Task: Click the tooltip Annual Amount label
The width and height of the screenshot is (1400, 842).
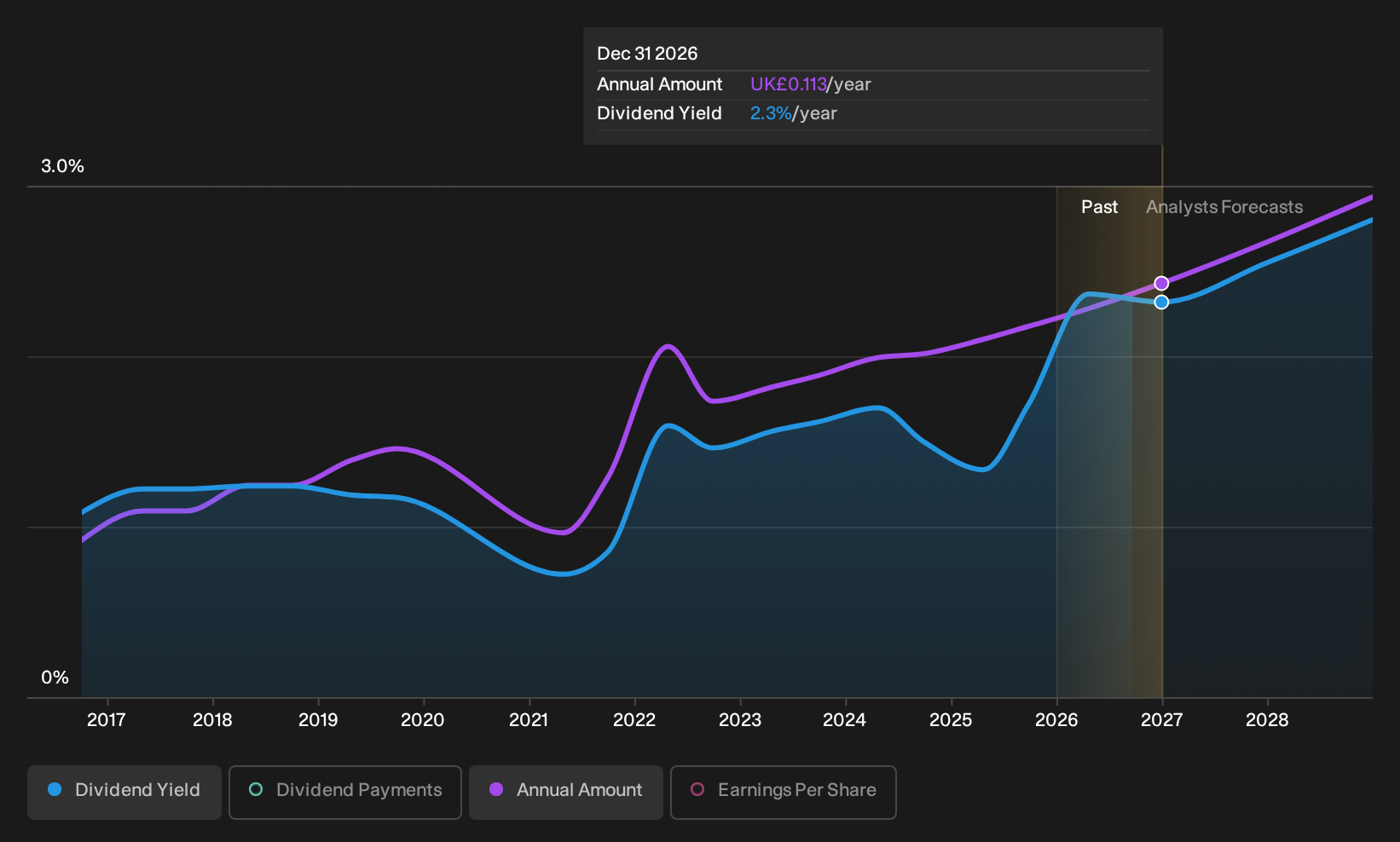Action: 659,84
